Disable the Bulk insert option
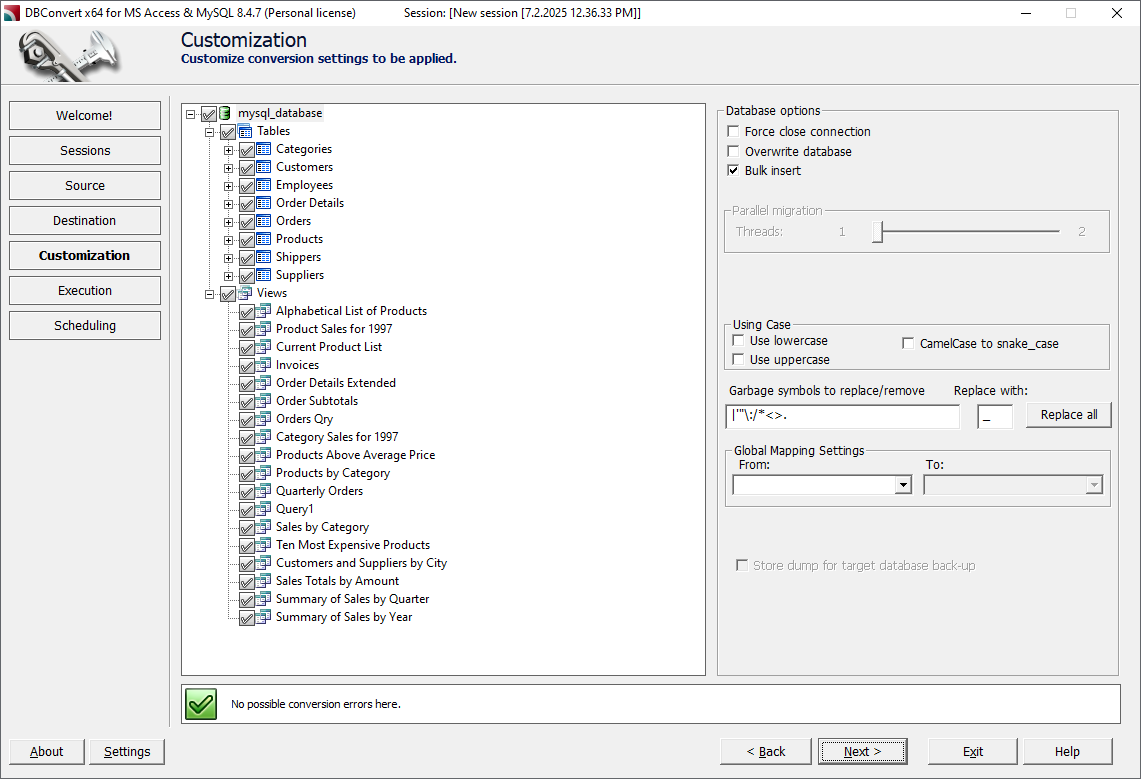Screen dimensions: 1141x779 (733, 170)
